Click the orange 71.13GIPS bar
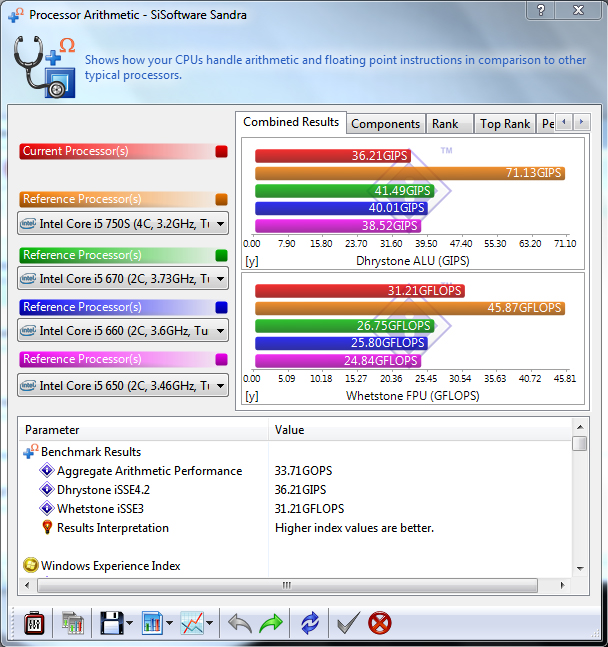The width and height of the screenshot is (608, 647). point(410,173)
